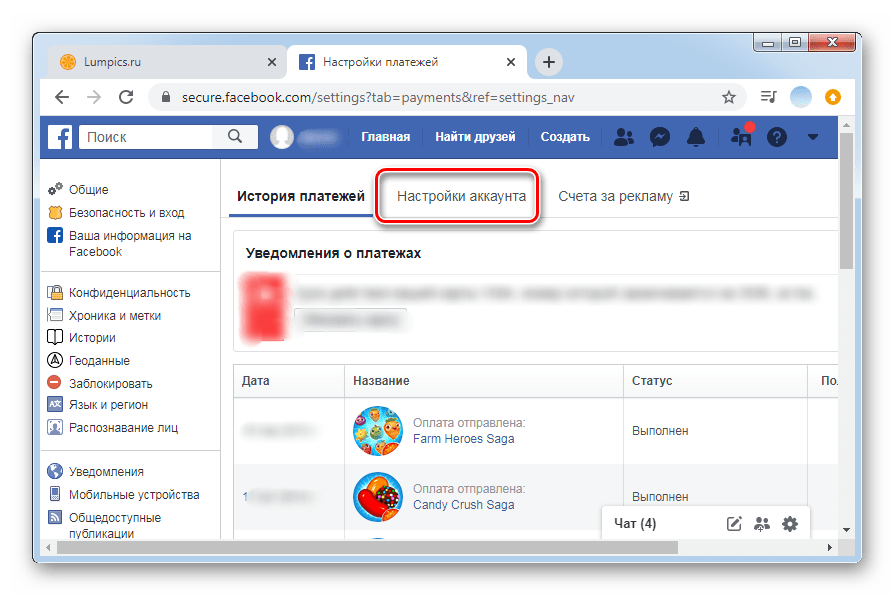Open chat settings gear
Image resolution: width=895 pixels, height=596 pixels.
point(789,523)
